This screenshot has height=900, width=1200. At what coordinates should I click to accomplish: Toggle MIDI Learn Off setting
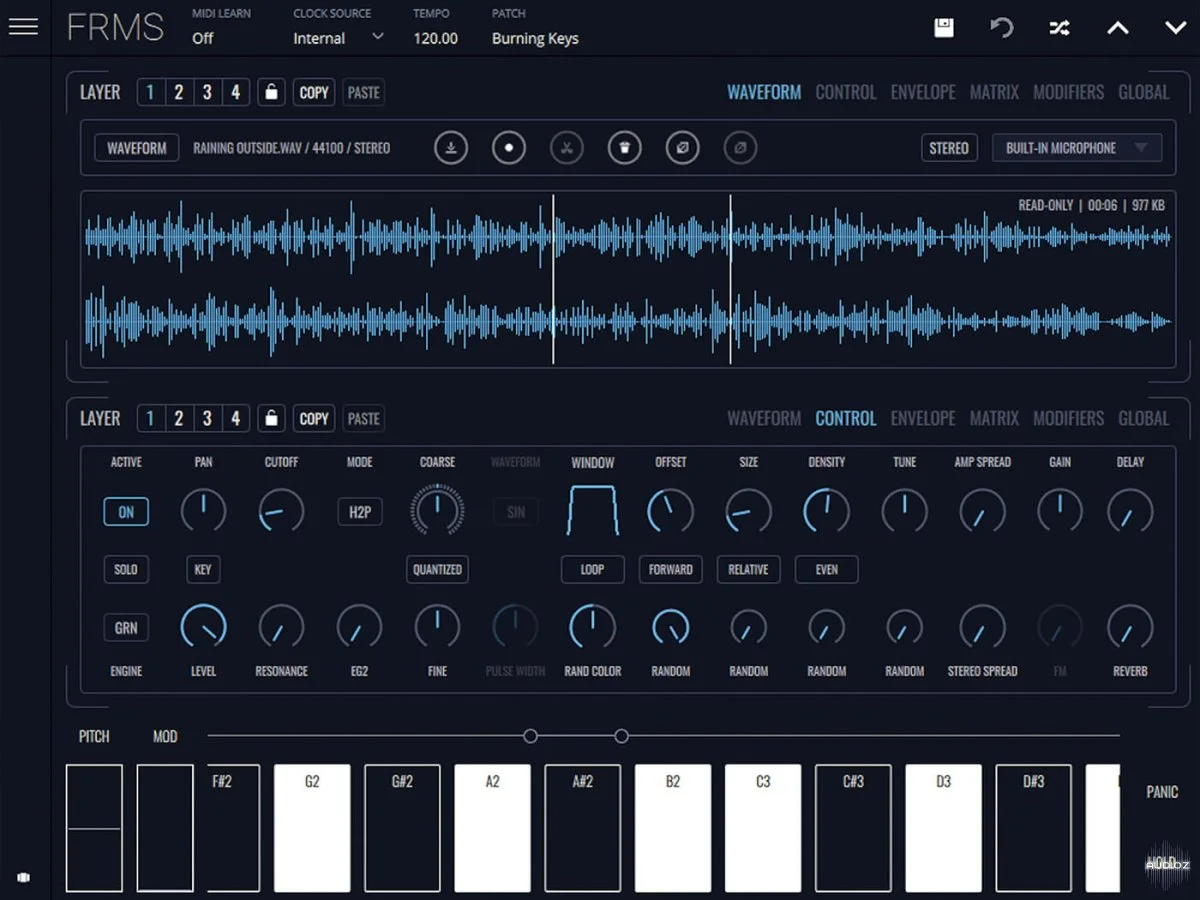pos(203,38)
